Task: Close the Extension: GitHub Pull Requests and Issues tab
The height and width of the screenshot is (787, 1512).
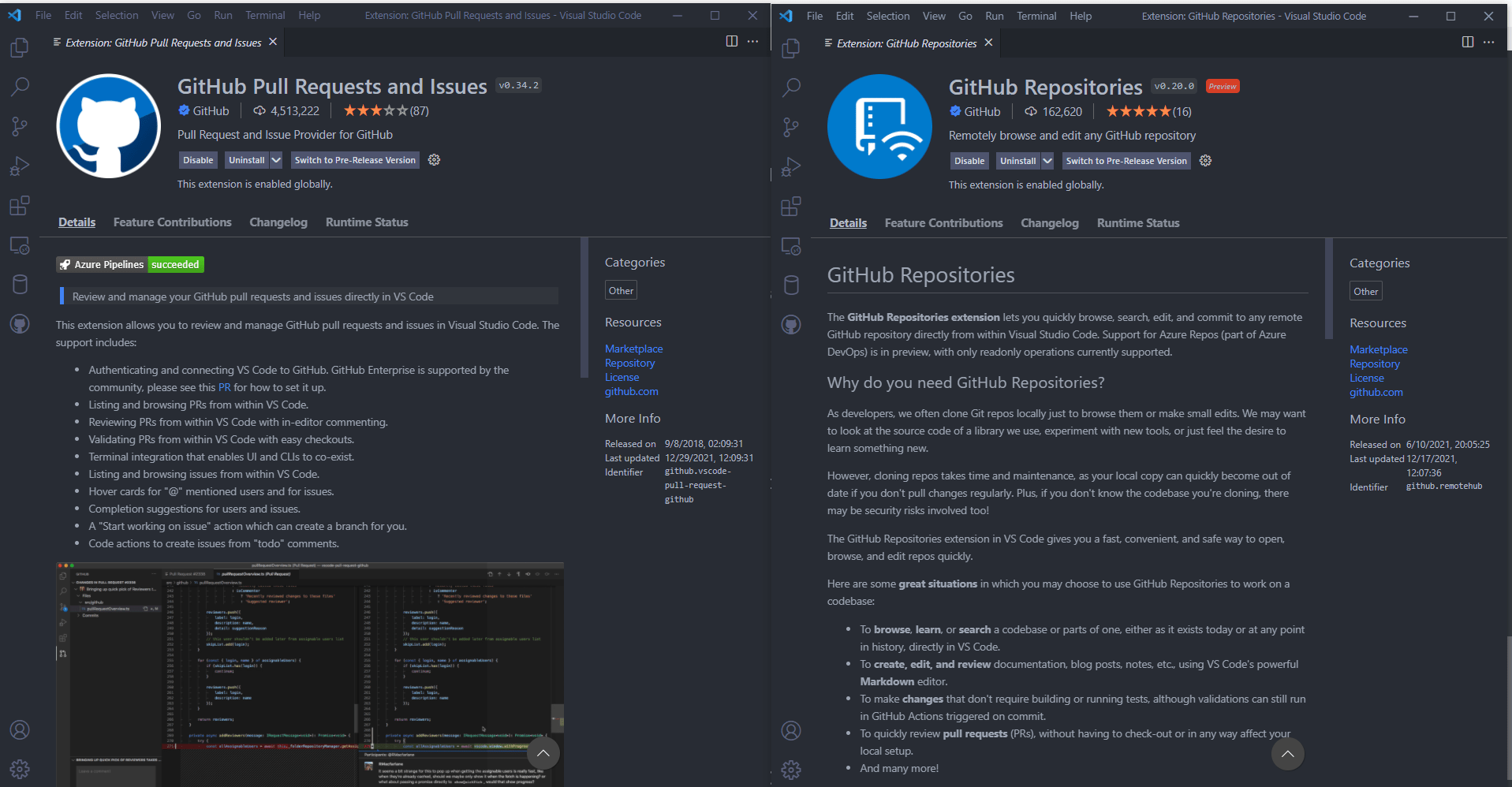Action: pos(273,42)
